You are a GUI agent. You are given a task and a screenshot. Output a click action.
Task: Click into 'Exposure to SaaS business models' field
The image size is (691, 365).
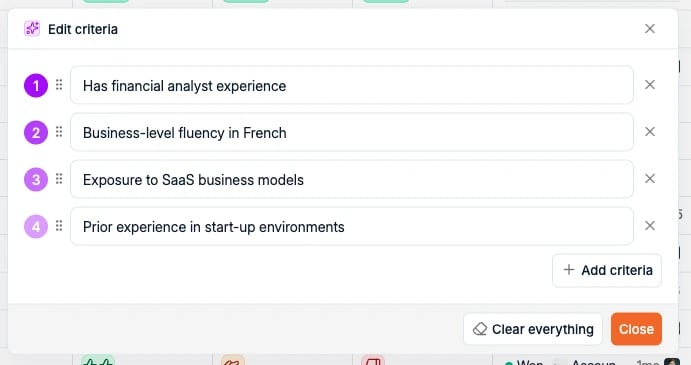352,179
